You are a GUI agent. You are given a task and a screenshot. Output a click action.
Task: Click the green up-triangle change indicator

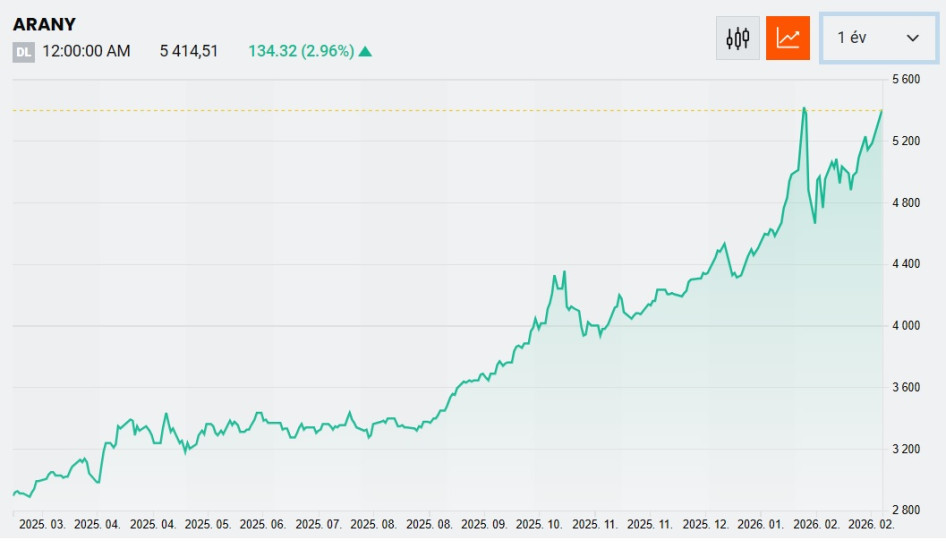(365, 51)
